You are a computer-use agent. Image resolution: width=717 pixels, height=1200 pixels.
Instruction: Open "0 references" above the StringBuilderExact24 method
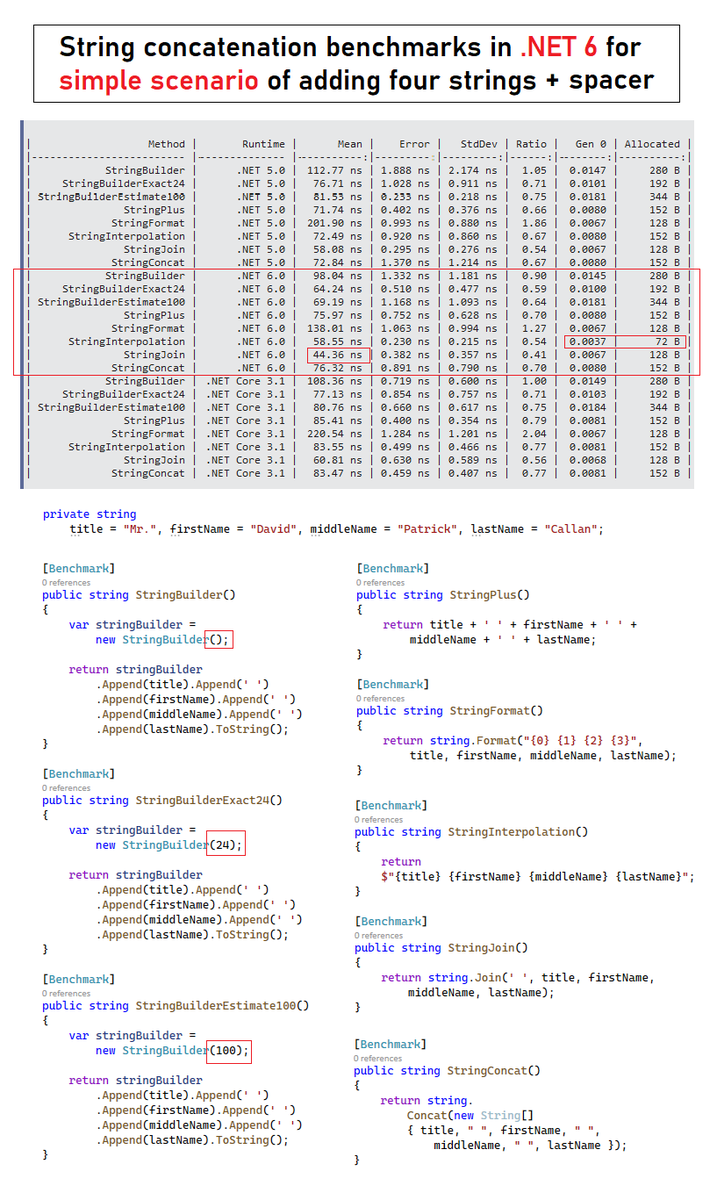click(x=66, y=788)
